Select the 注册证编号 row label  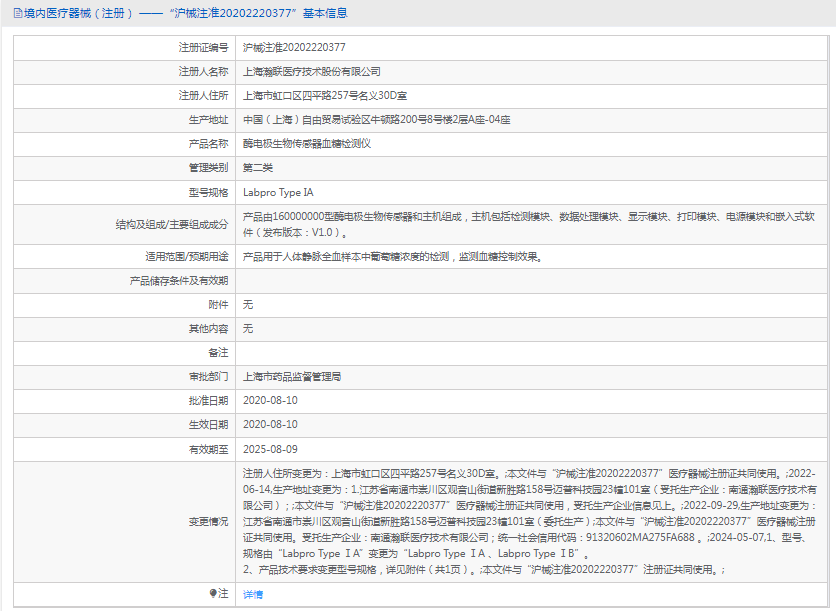pos(203,47)
